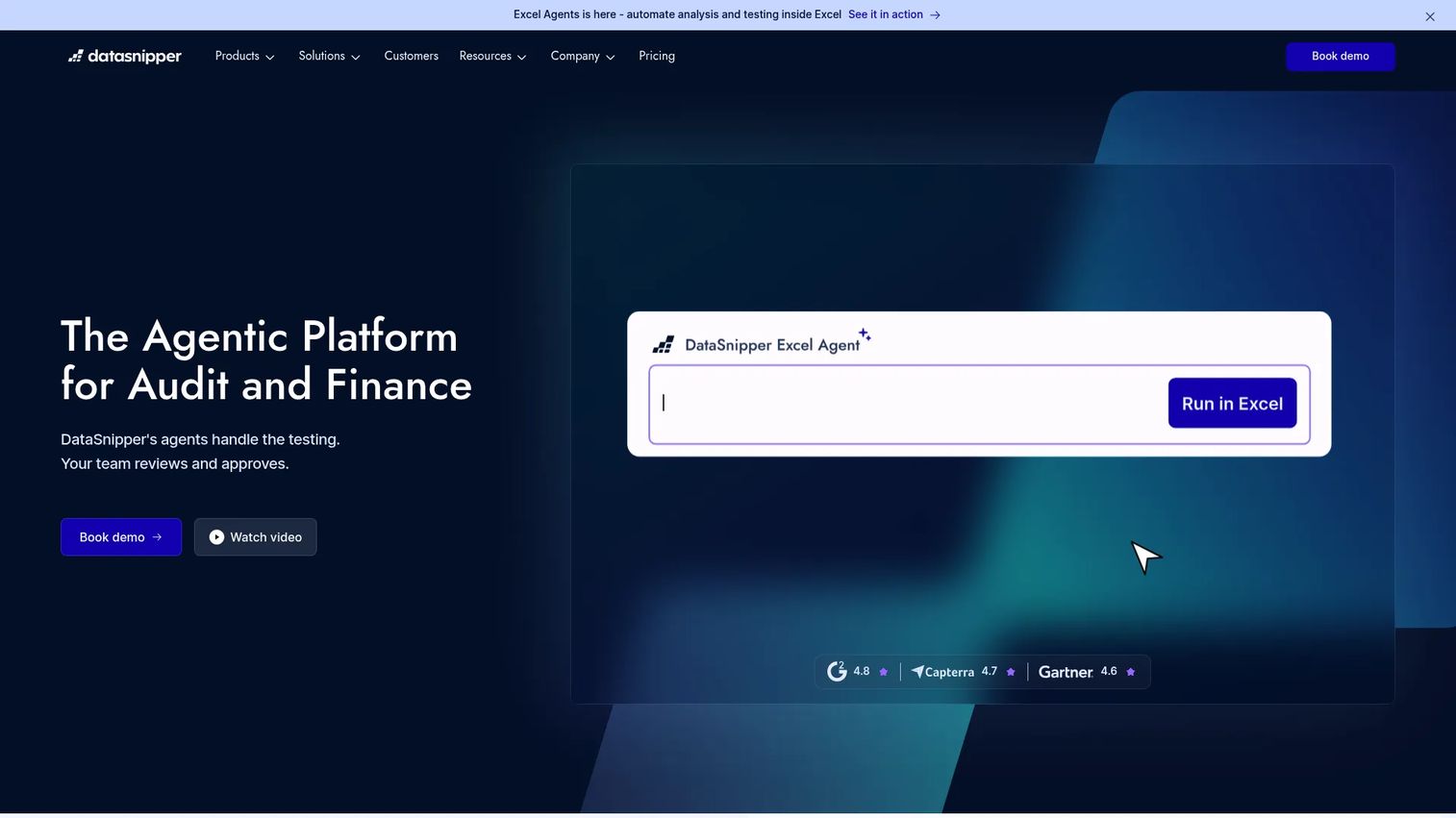Click the Book demo button in header
Screen dimensions: 1456x818
1341,57
